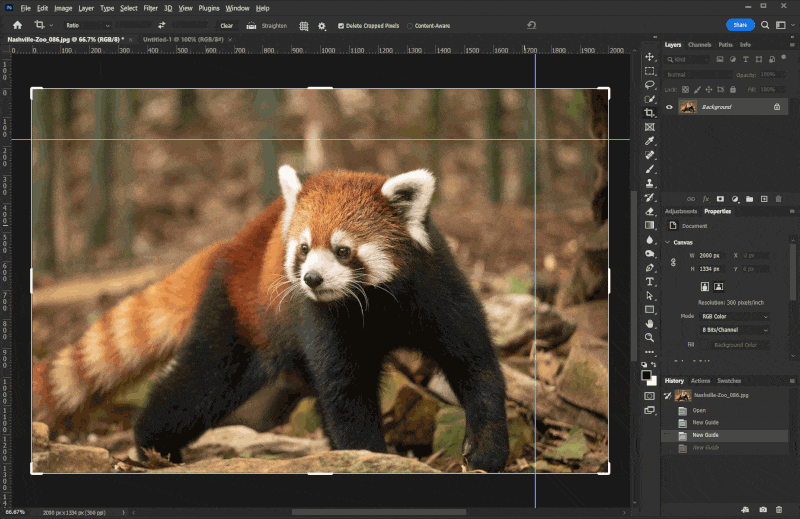800x519 pixels.
Task: Open the Image menu
Action: coord(63,8)
